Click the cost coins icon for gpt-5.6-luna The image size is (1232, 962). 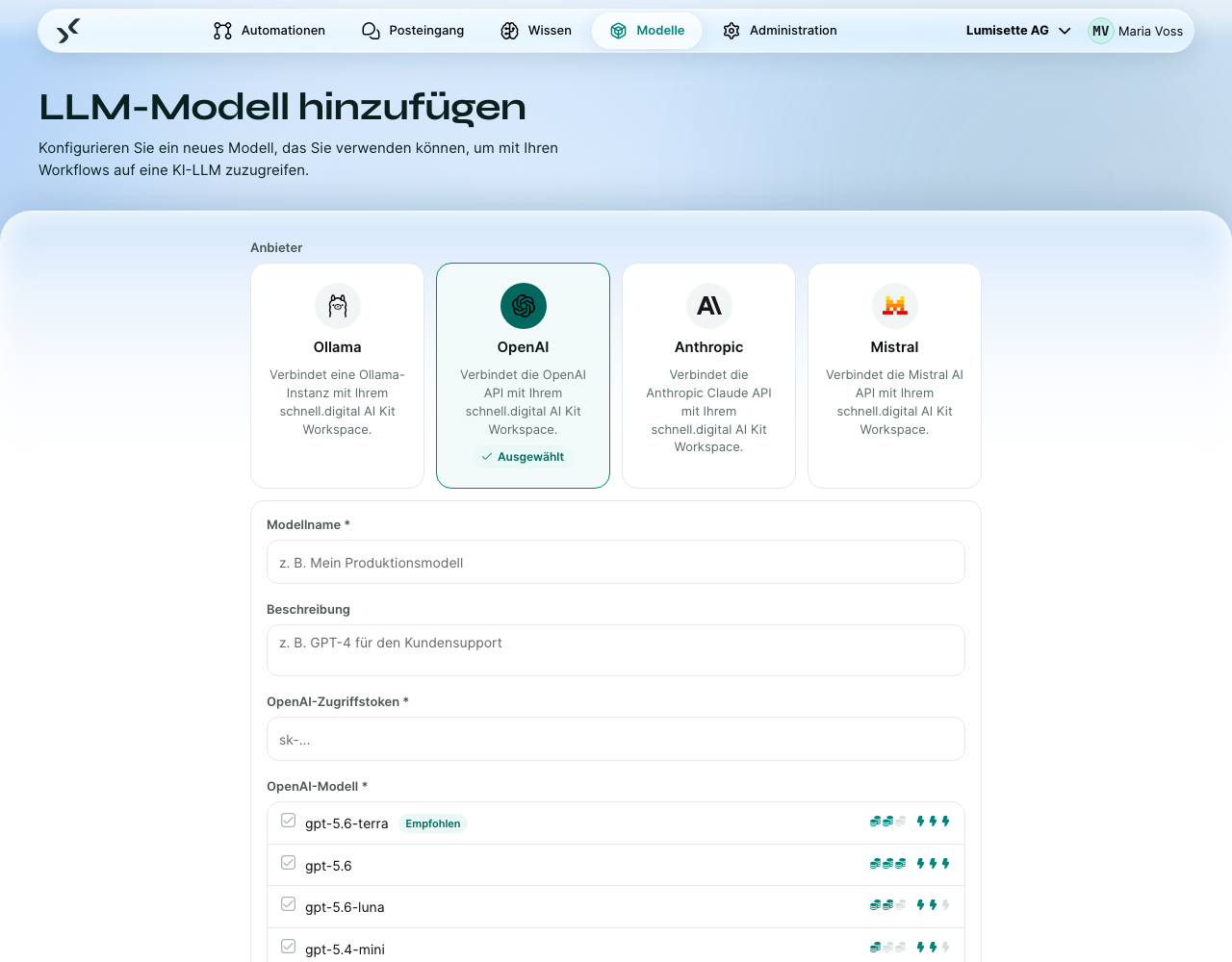887,905
